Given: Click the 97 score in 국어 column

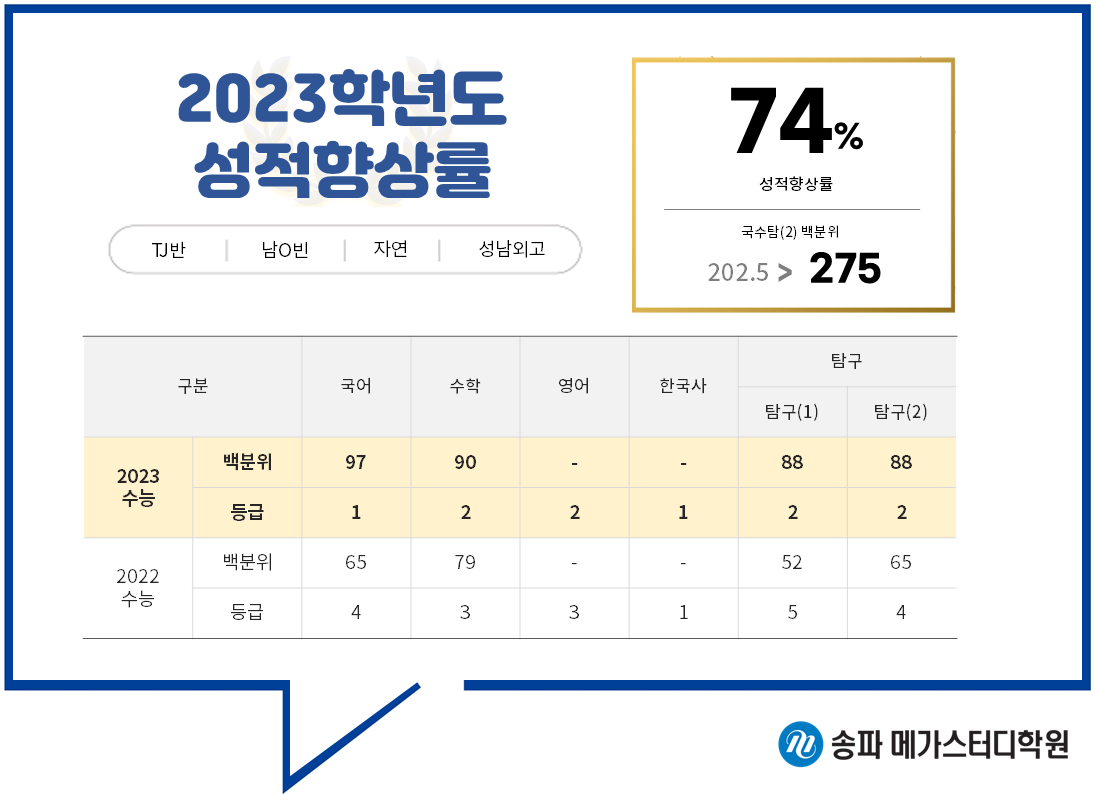Looking at the screenshot, I should click(356, 462).
